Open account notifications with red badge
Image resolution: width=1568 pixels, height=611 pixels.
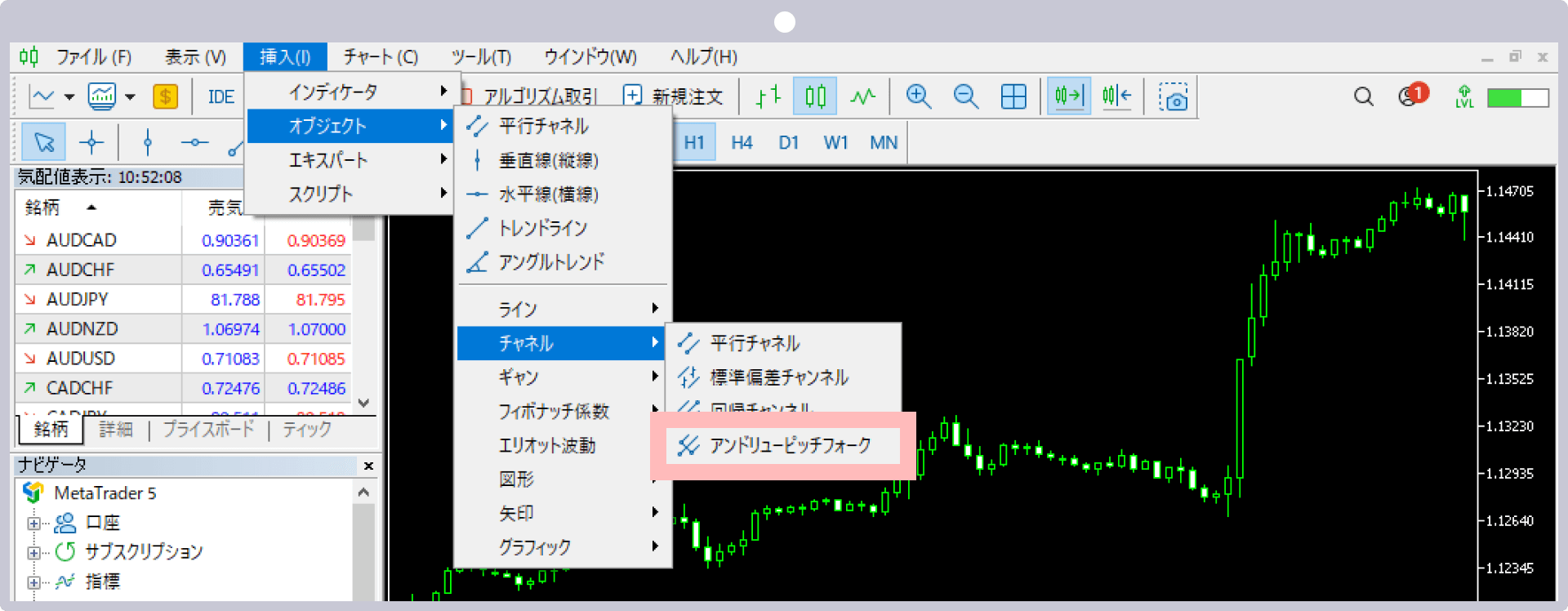click(x=1412, y=95)
